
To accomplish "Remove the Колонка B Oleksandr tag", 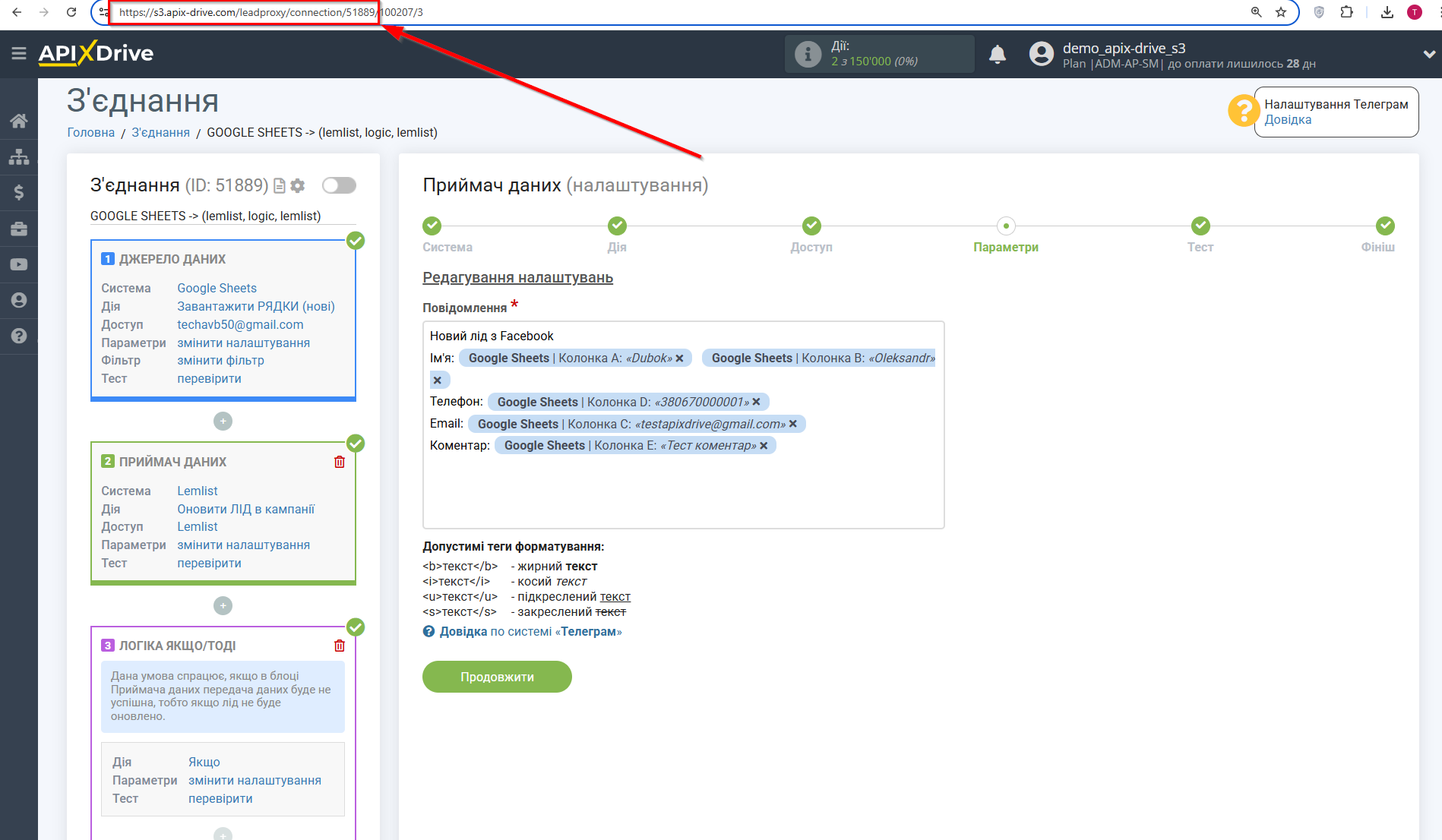I will tap(438, 380).
